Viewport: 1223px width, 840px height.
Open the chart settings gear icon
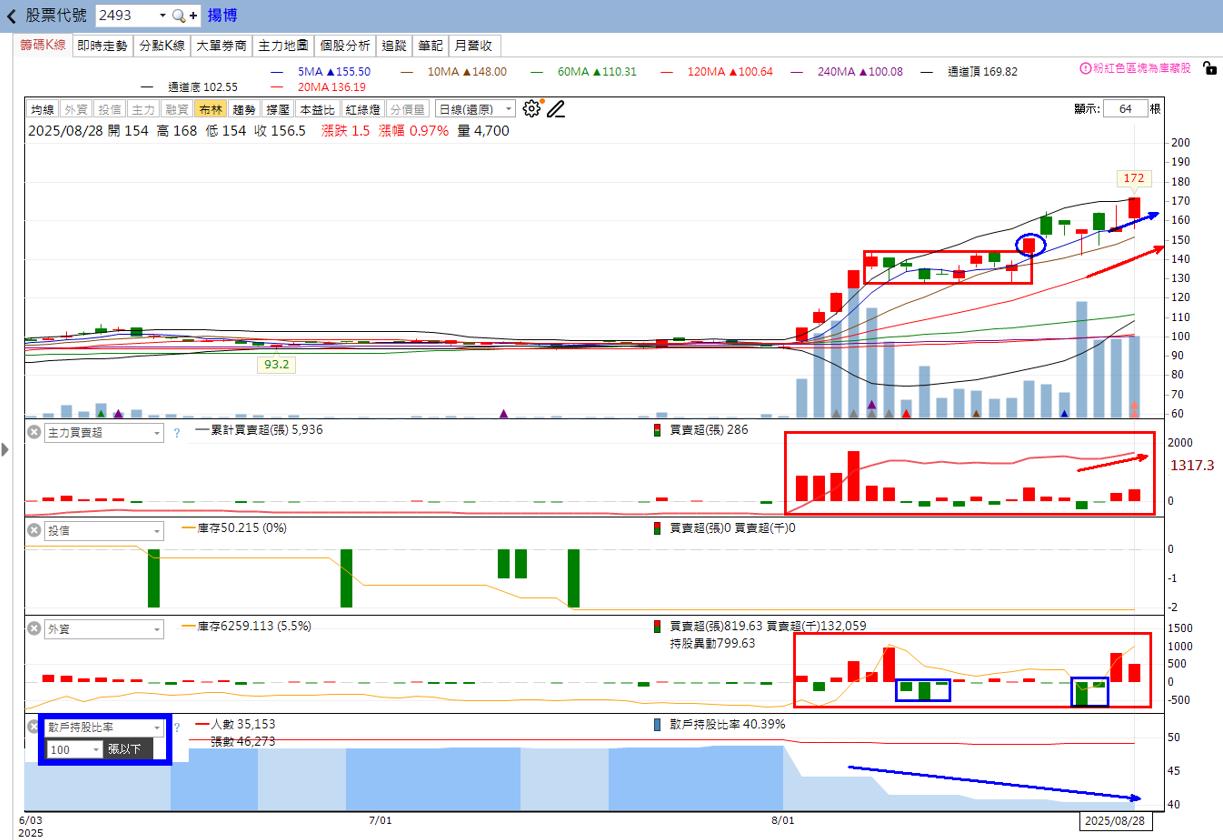click(x=532, y=109)
